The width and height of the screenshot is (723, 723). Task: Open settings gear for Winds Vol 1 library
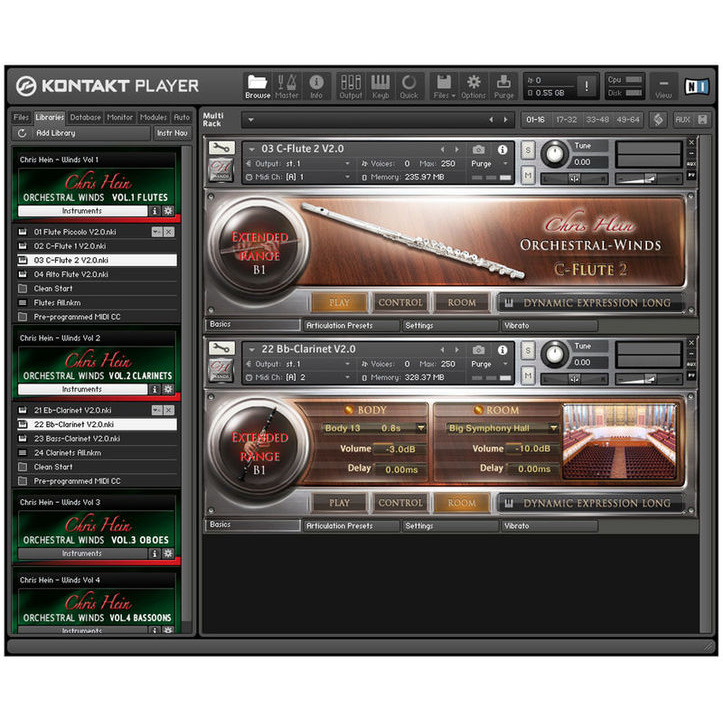point(168,211)
